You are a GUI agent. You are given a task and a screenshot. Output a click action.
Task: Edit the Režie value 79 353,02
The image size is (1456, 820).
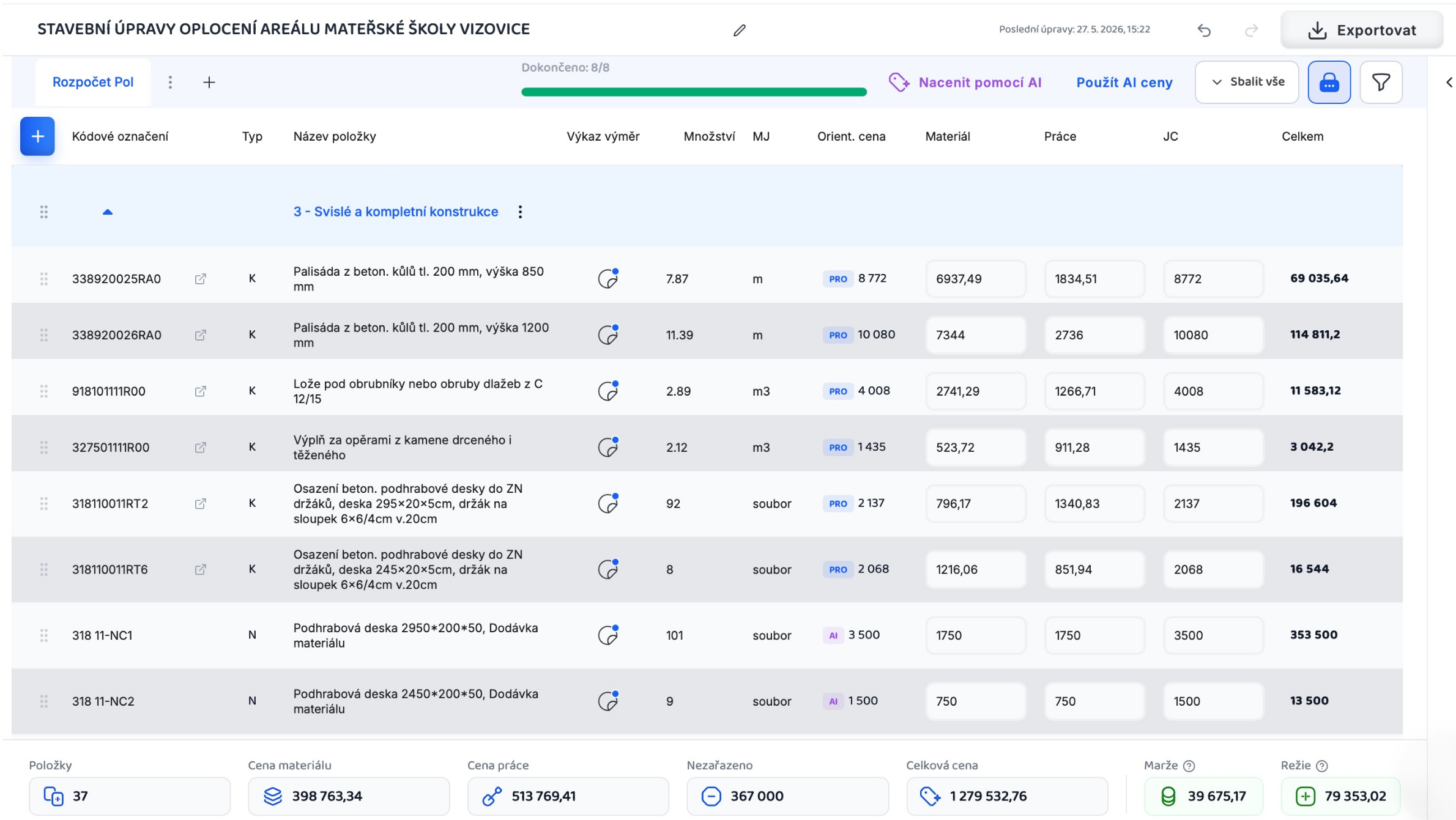(x=1340, y=796)
